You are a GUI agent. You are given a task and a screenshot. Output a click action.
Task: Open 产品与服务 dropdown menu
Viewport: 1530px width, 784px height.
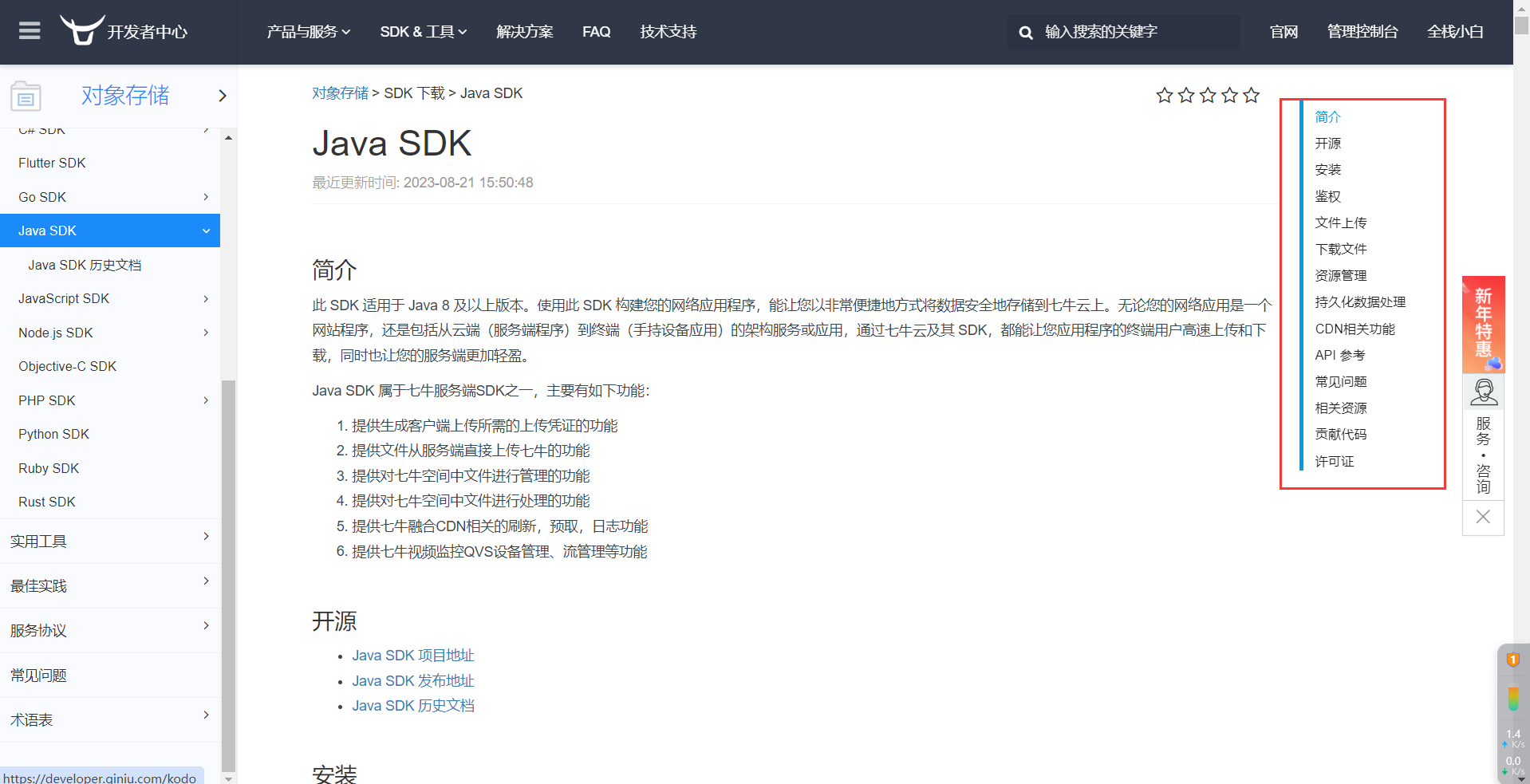tap(309, 32)
